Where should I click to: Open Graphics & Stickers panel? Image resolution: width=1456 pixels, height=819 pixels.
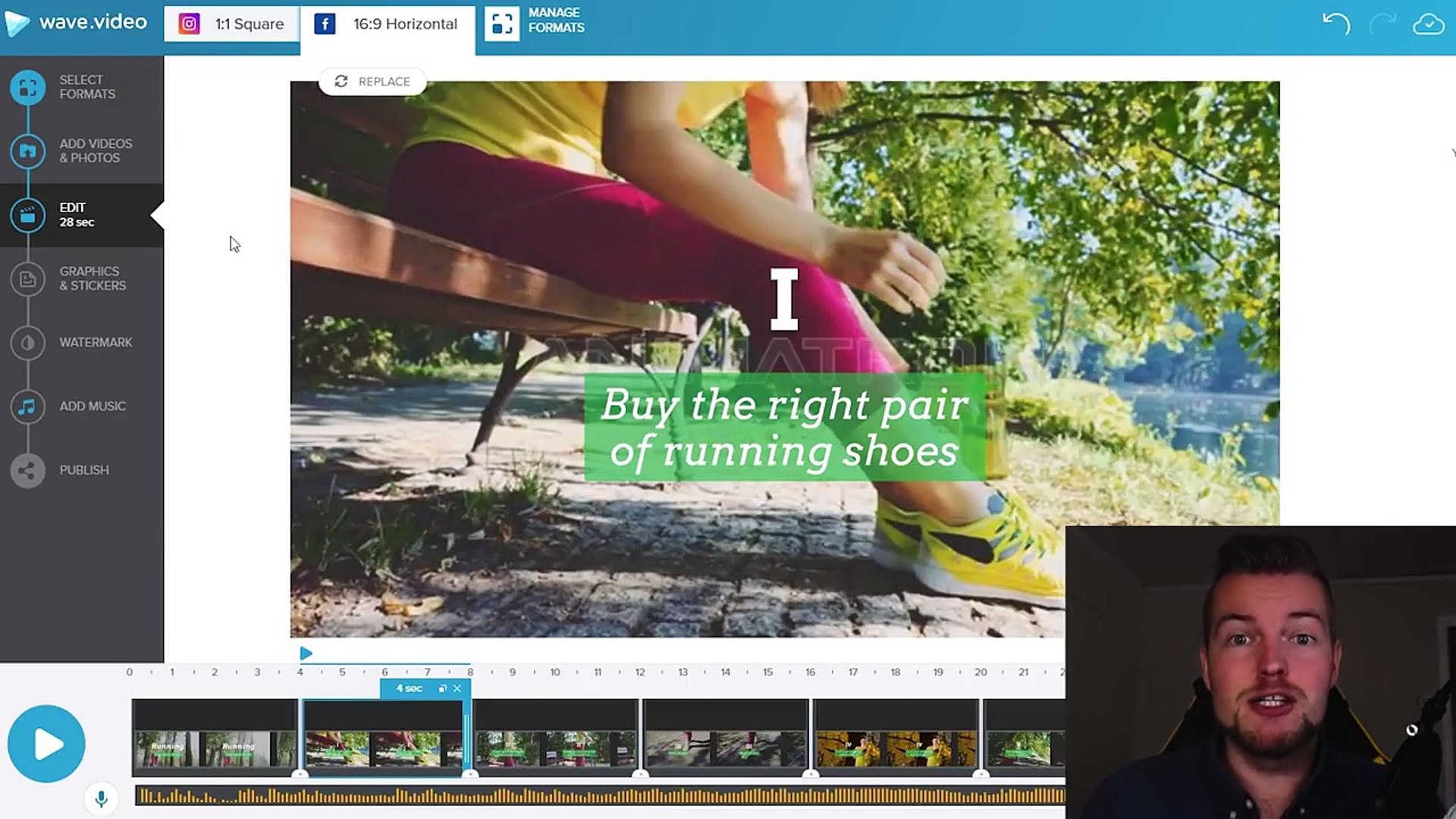coord(28,279)
